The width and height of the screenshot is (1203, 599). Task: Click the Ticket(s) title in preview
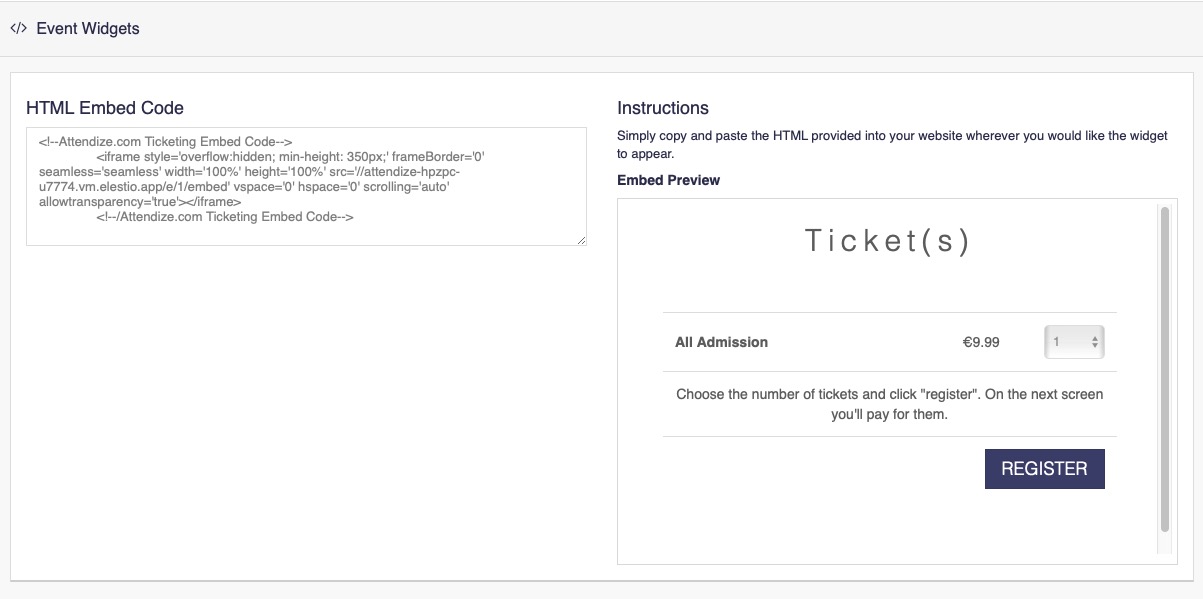click(x=888, y=241)
